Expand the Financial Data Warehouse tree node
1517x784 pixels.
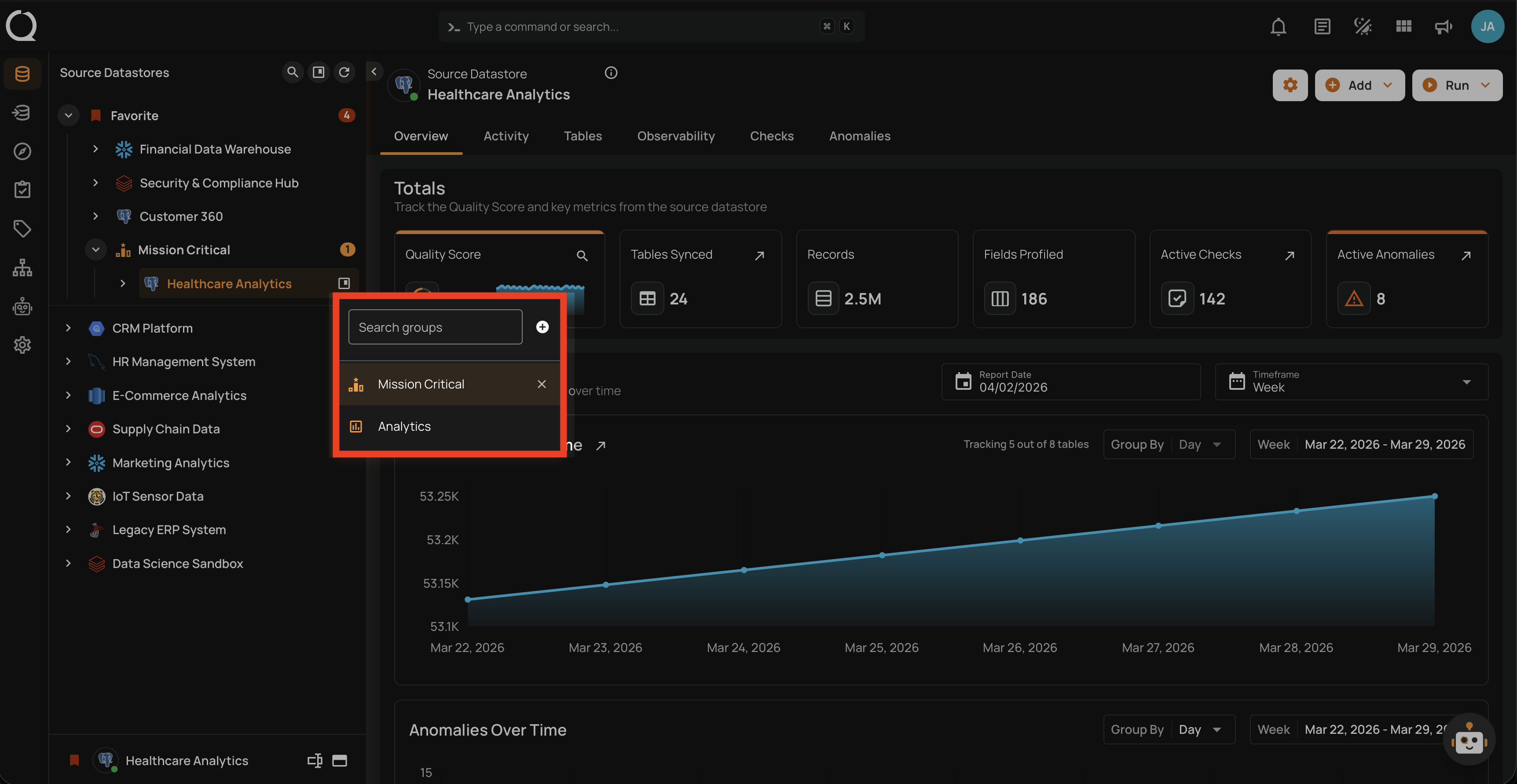[95, 149]
